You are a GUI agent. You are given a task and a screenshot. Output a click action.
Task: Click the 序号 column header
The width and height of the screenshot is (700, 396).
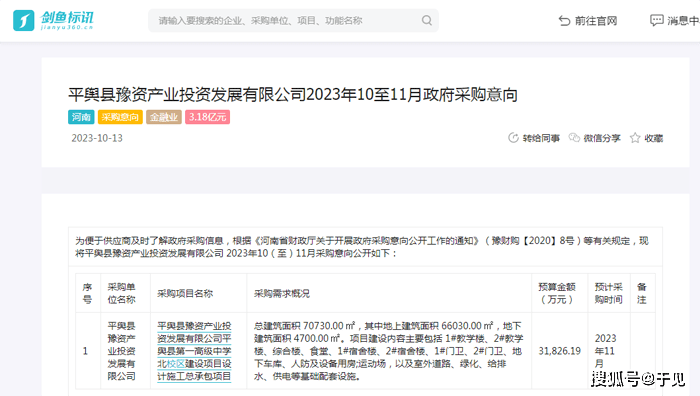[x=87, y=293]
